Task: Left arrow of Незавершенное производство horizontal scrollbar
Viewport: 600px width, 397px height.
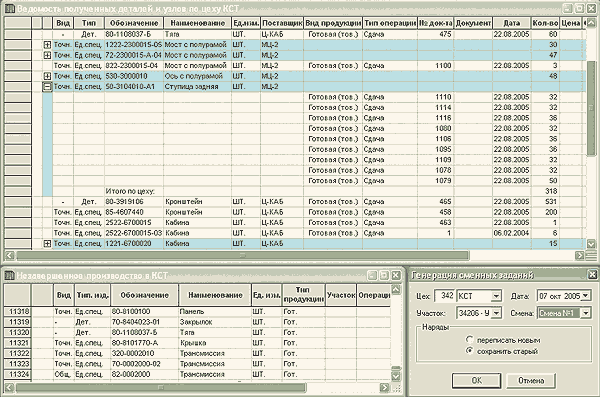Action: click(x=10, y=388)
